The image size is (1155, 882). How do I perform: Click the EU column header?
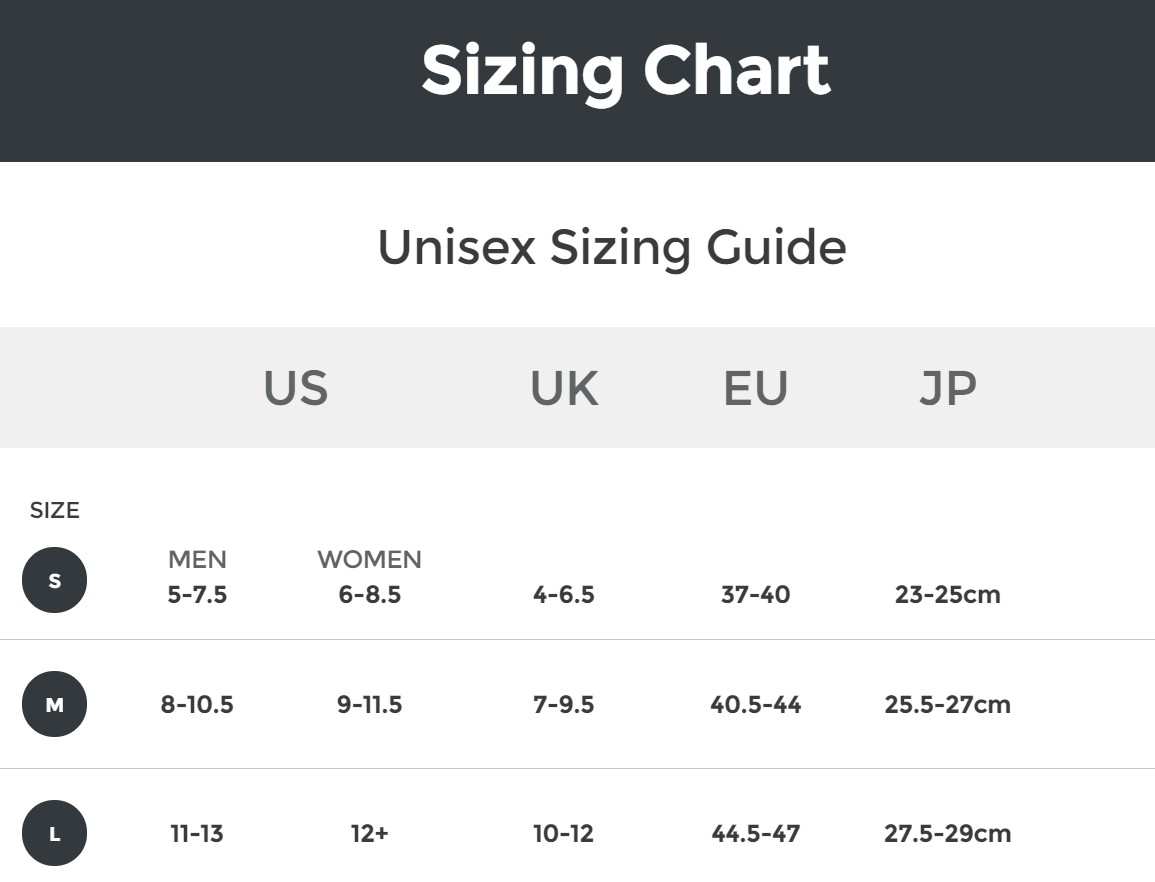[x=755, y=388]
